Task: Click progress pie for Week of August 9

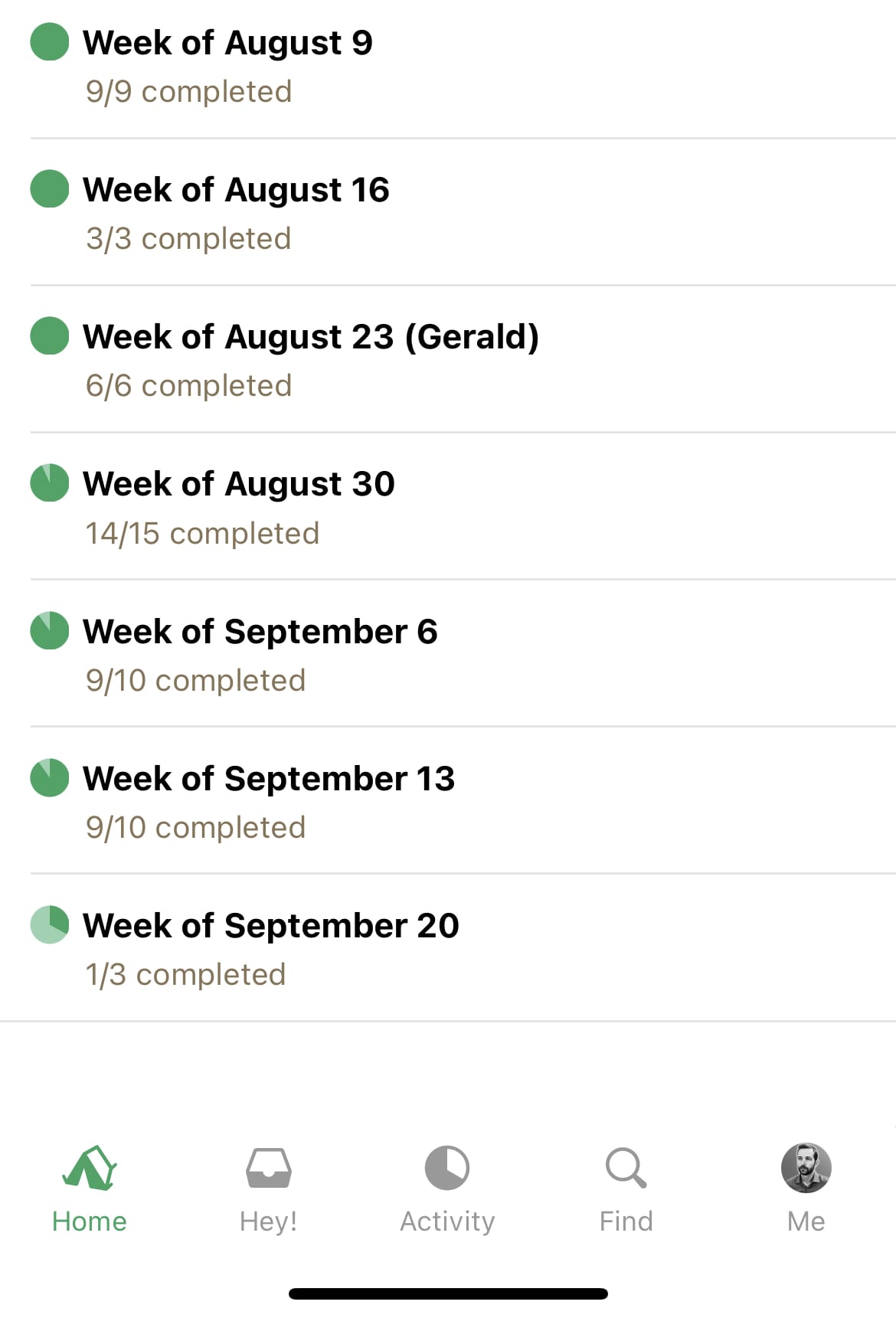Action: pos(50,41)
